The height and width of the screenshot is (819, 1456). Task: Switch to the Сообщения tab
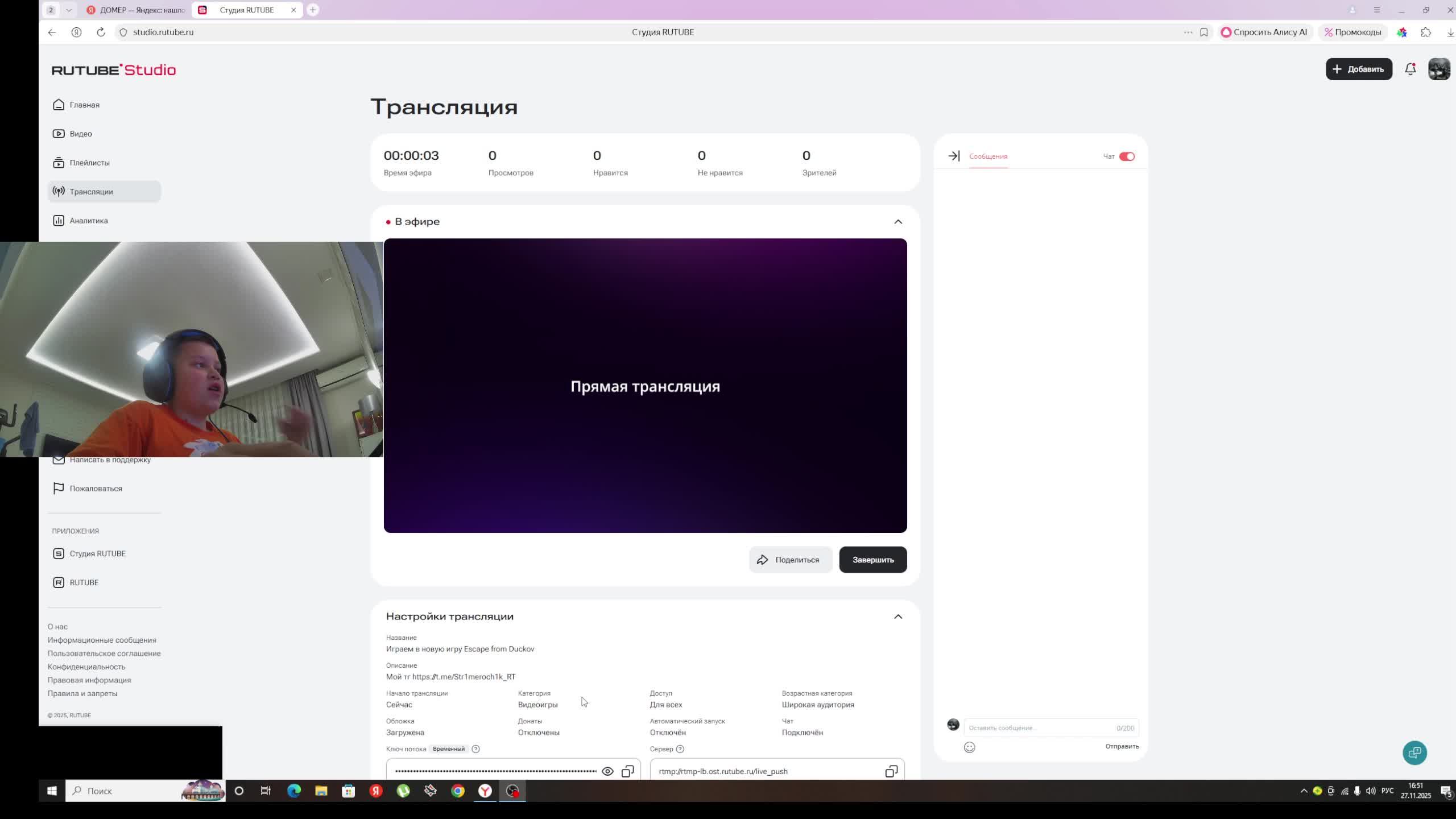[x=988, y=156]
